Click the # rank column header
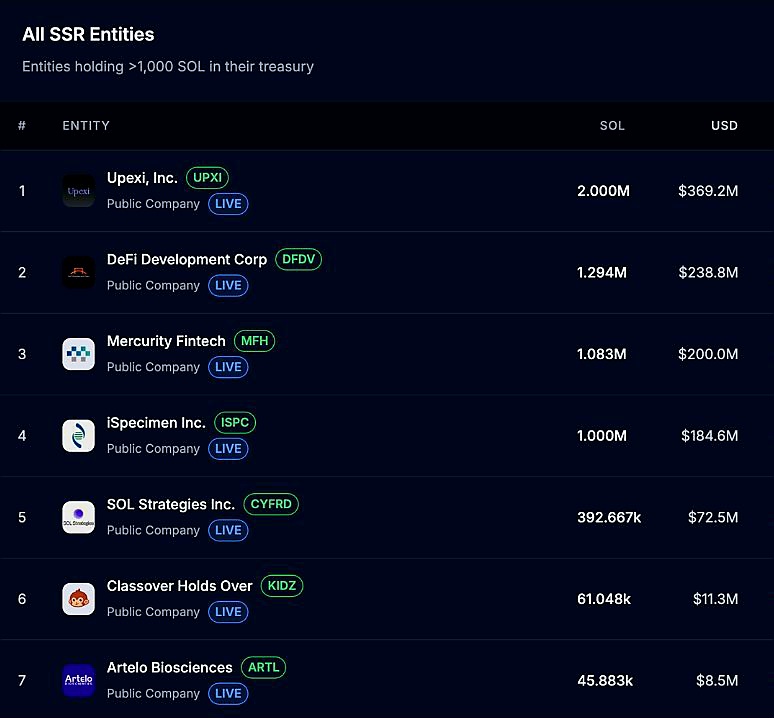Viewport: 774px width, 718px height. pos(22,126)
